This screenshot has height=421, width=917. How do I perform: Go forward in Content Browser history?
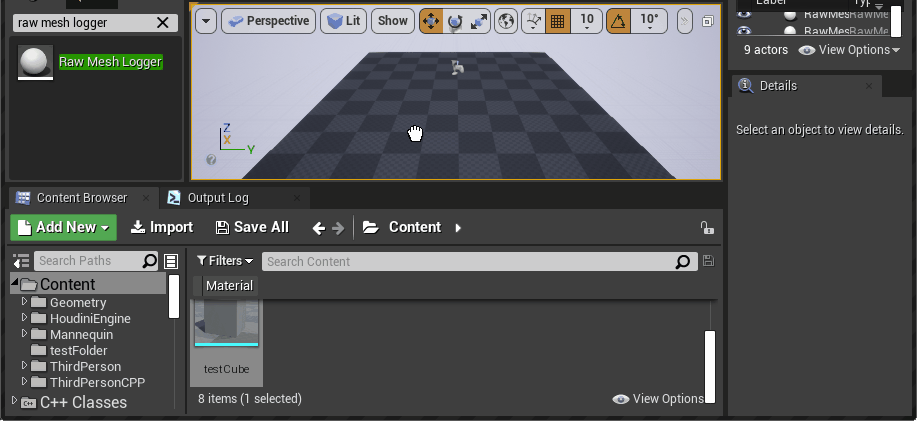pyautogui.click(x=338, y=228)
